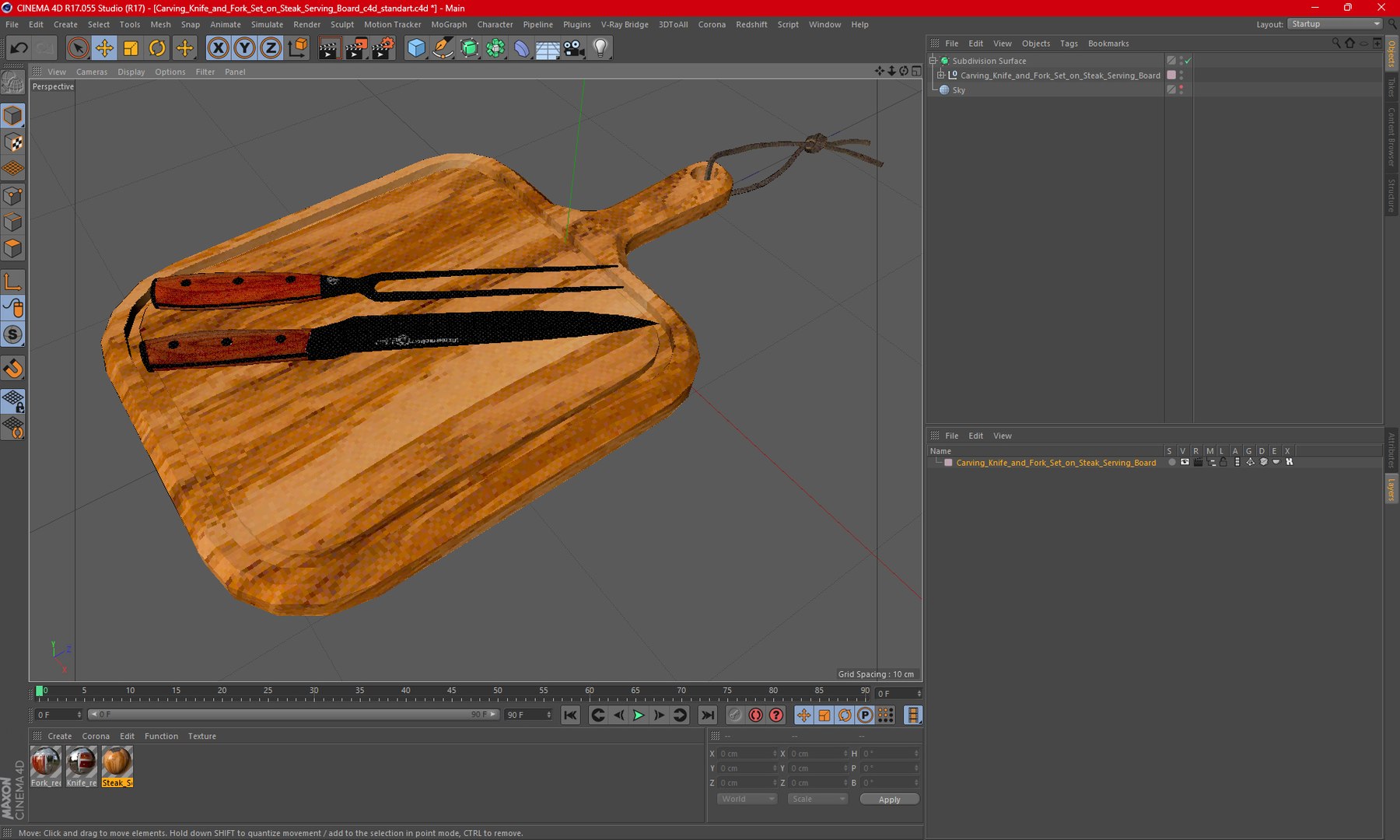Screen dimensions: 1400x840
Task: Toggle Subdivision Surface enable checkmark
Action: tap(1188, 61)
